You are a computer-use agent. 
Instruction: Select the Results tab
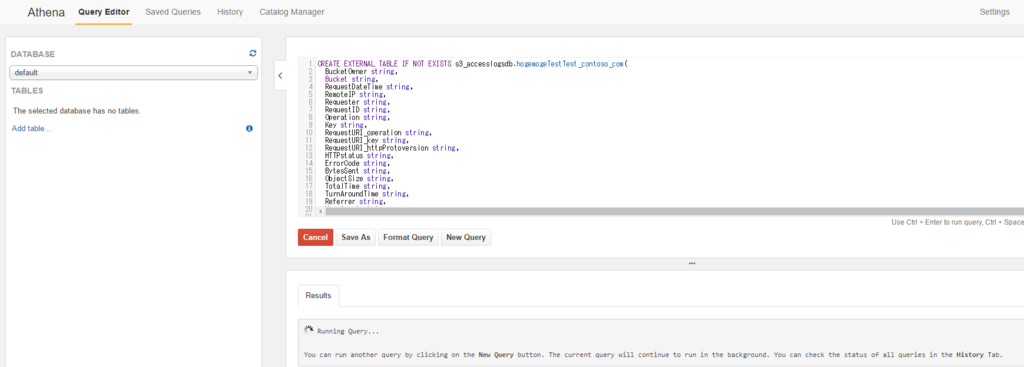[x=319, y=295]
